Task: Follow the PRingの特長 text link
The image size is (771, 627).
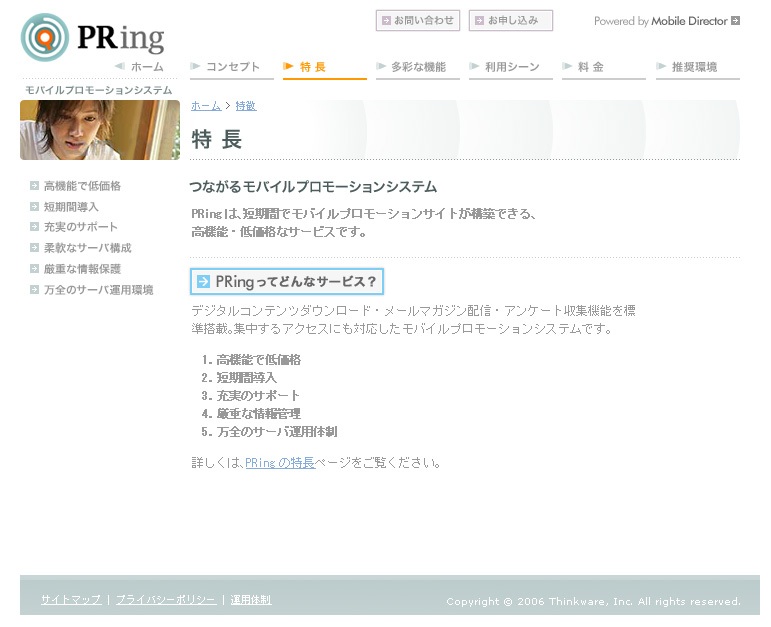Action: click(x=279, y=463)
